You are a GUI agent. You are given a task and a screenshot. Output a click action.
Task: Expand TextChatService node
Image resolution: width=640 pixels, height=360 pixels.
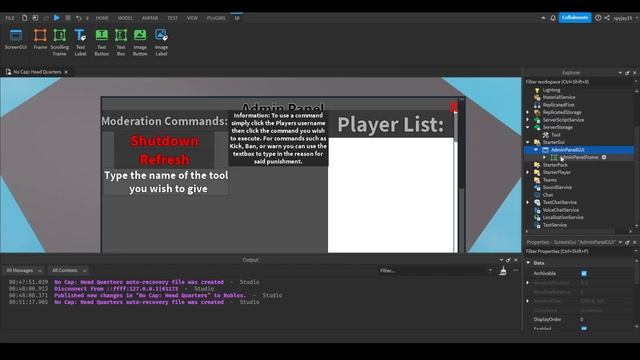click(x=528, y=202)
